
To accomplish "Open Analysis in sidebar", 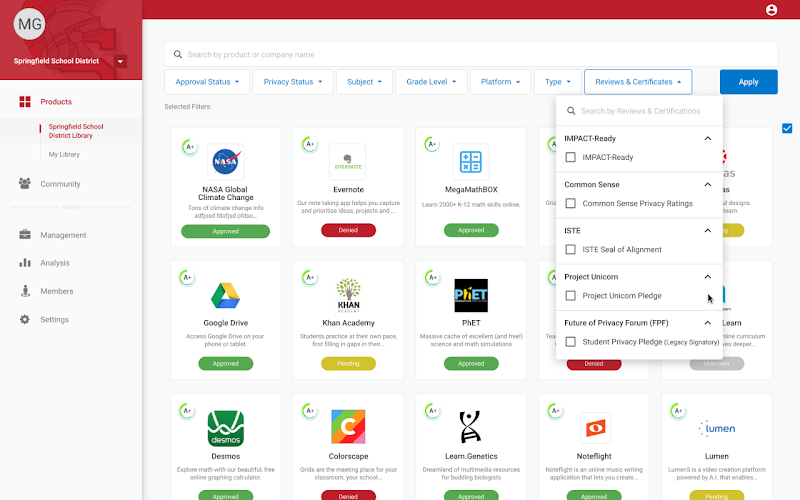I will point(55,263).
